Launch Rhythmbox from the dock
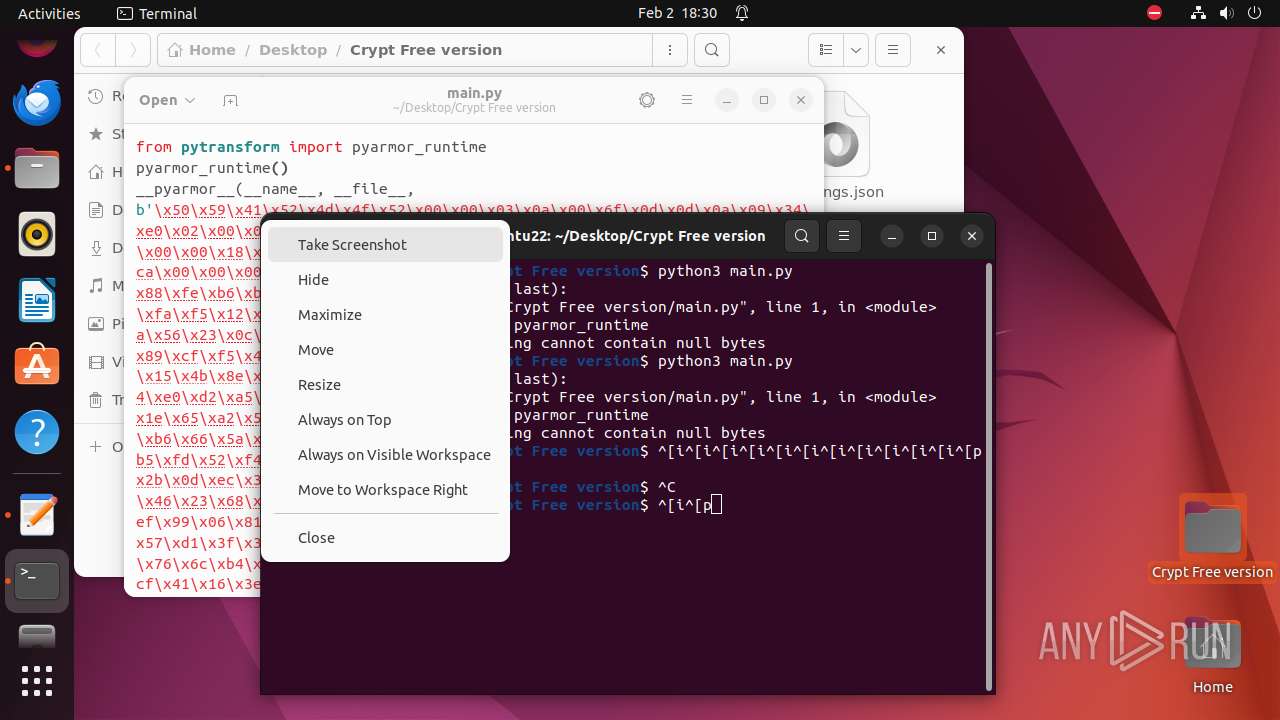 pos(37,235)
